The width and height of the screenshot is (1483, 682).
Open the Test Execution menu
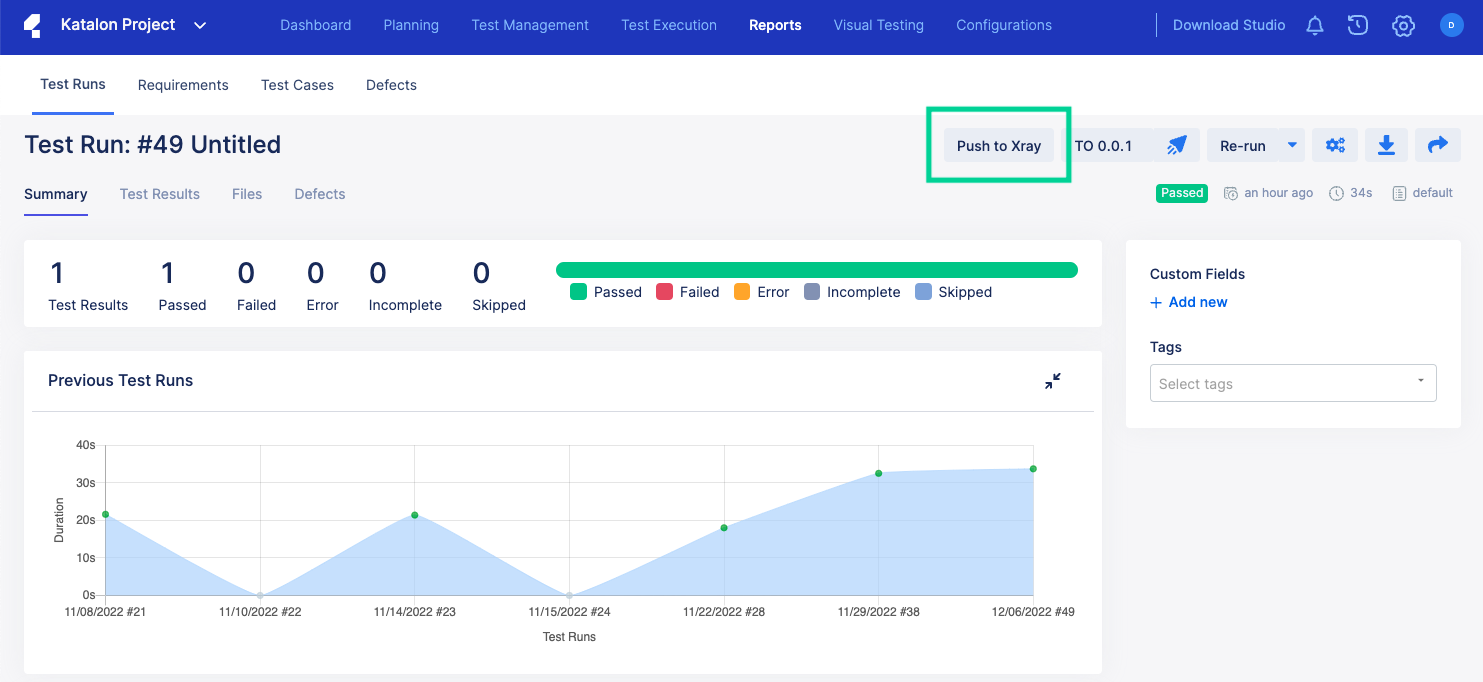coord(669,25)
